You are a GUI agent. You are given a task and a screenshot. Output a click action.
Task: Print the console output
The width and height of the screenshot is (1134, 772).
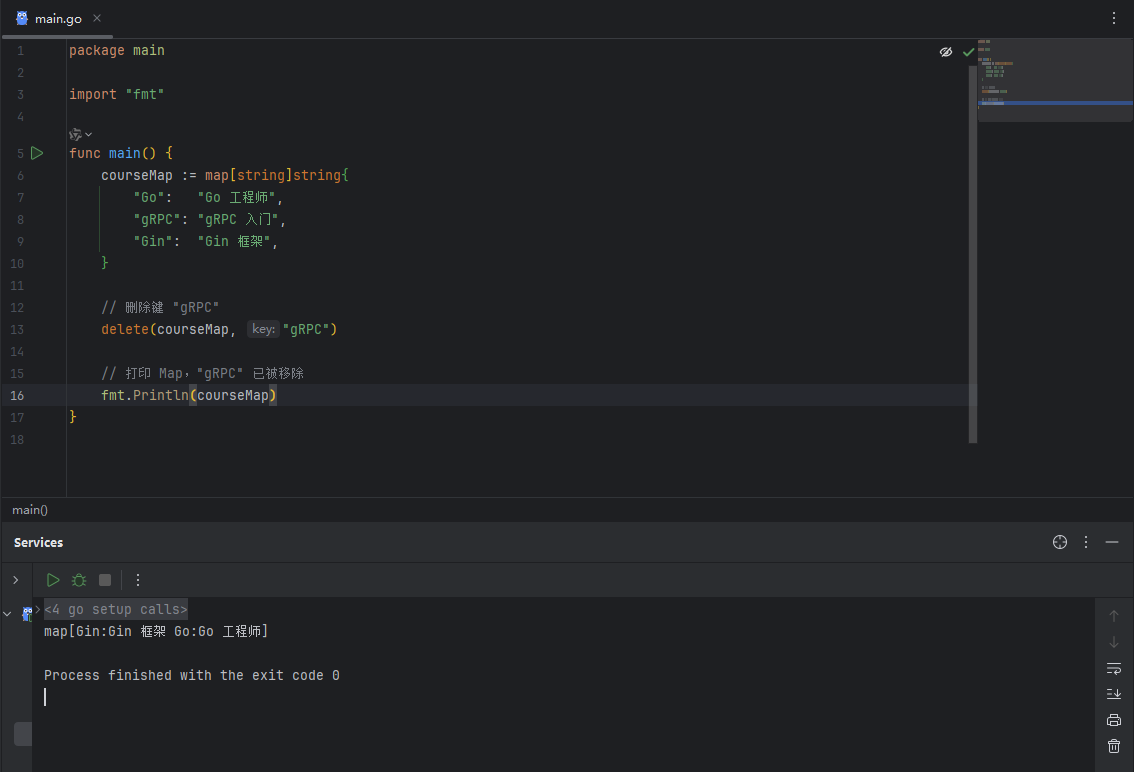(1114, 720)
